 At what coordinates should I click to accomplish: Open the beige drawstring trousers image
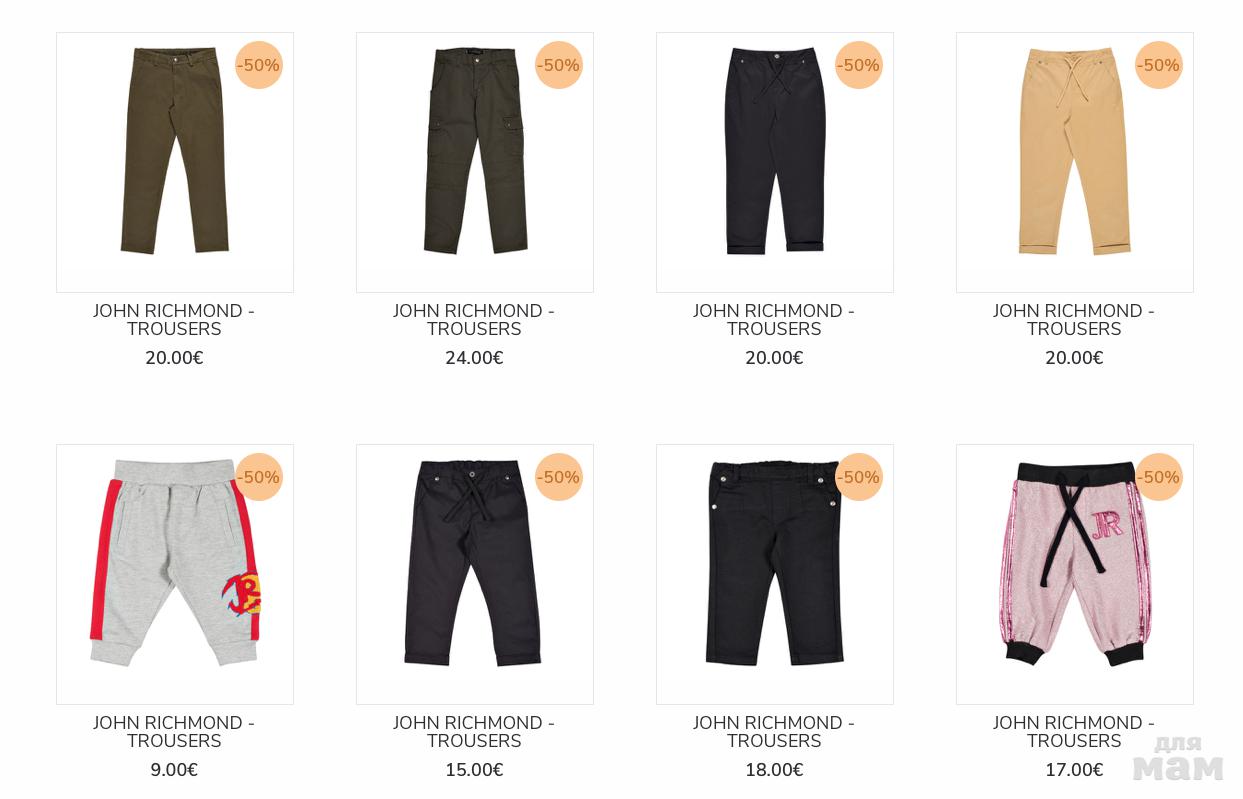tap(1075, 162)
